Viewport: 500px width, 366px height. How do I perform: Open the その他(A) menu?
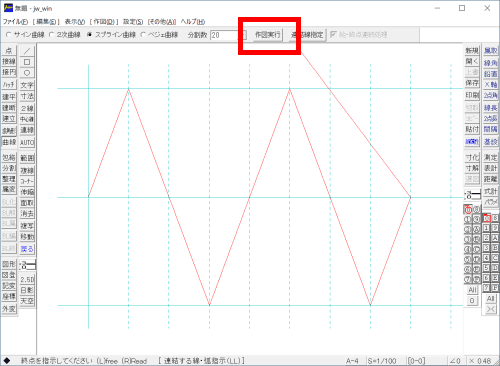pyautogui.click(x=162, y=22)
